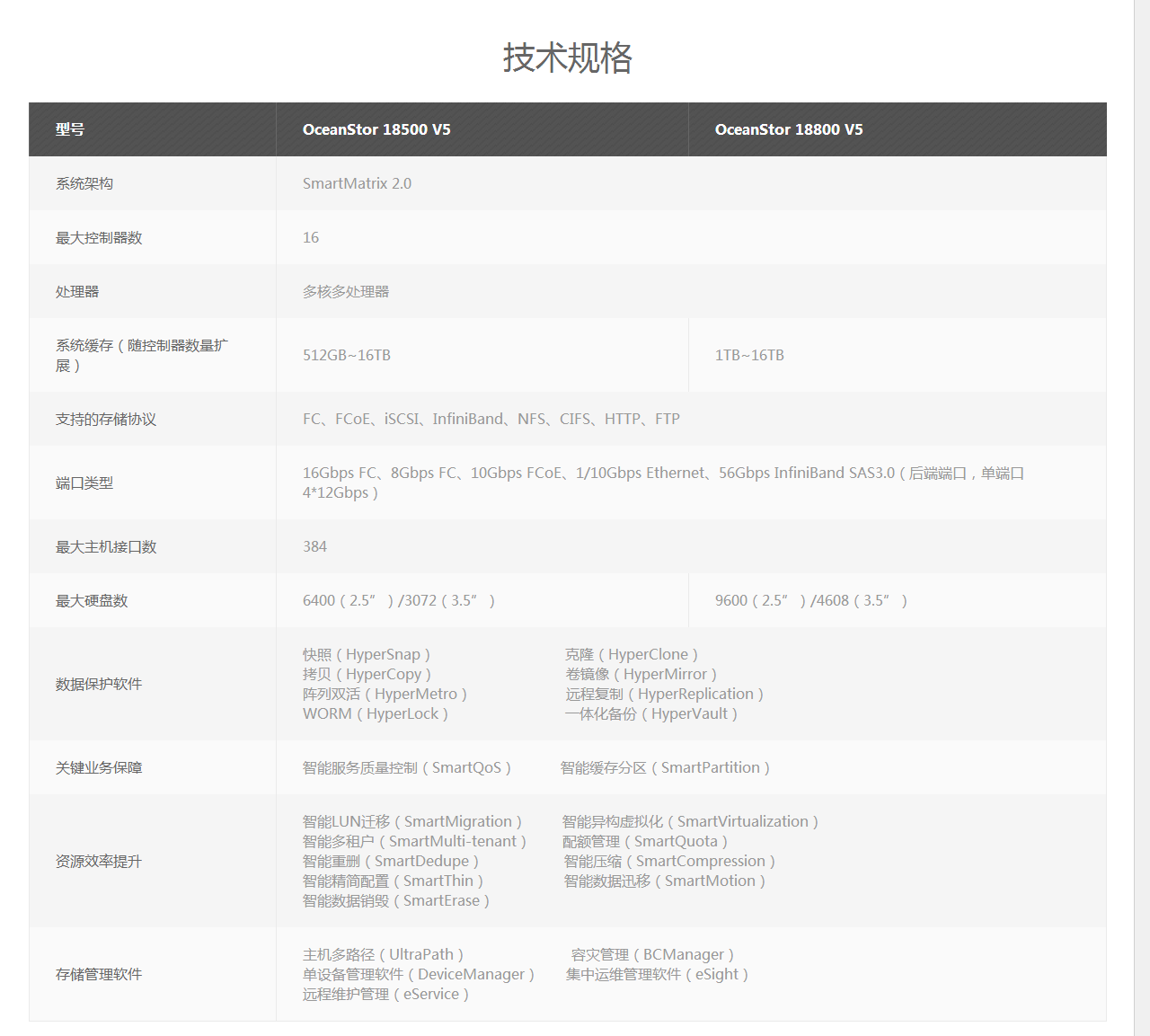
Task: Click the 6400 (2.5″) /3072 disk value
Action: click(399, 600)
